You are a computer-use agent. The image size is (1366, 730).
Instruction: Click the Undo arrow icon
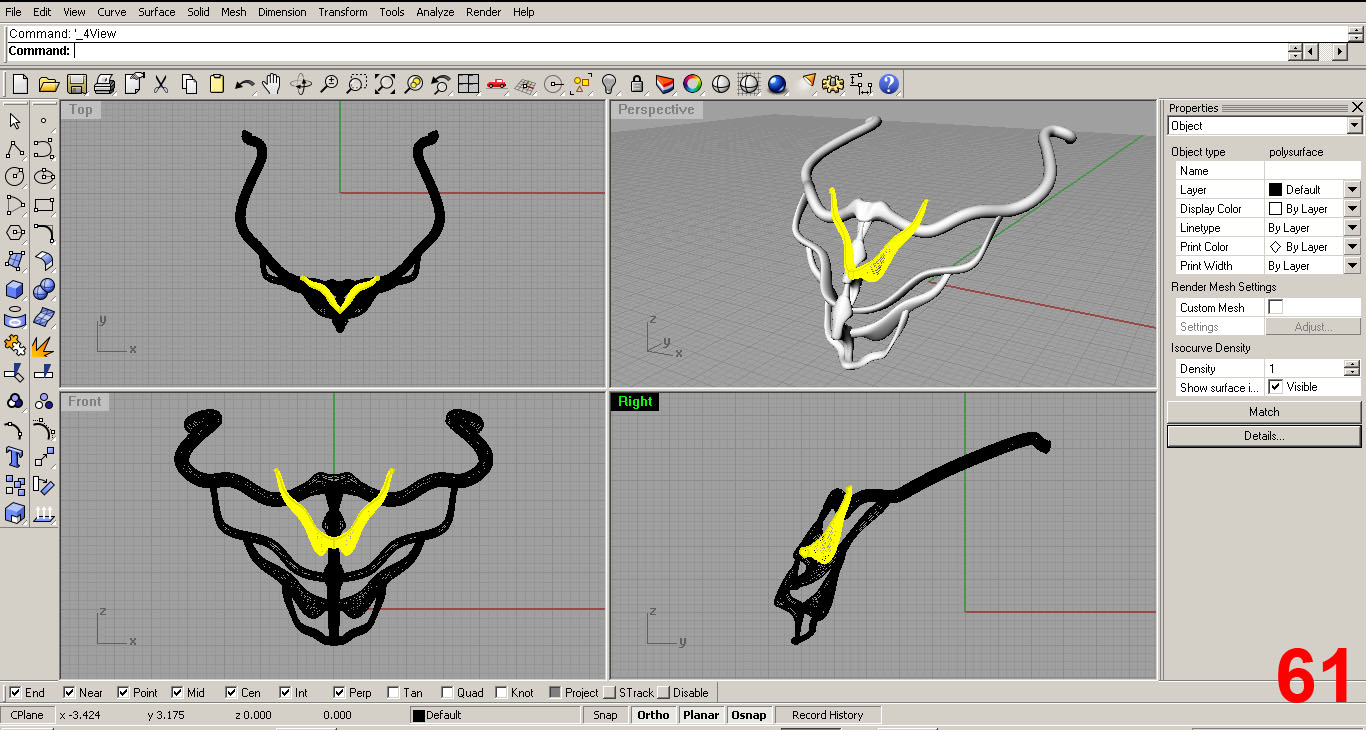coord(244,84)
